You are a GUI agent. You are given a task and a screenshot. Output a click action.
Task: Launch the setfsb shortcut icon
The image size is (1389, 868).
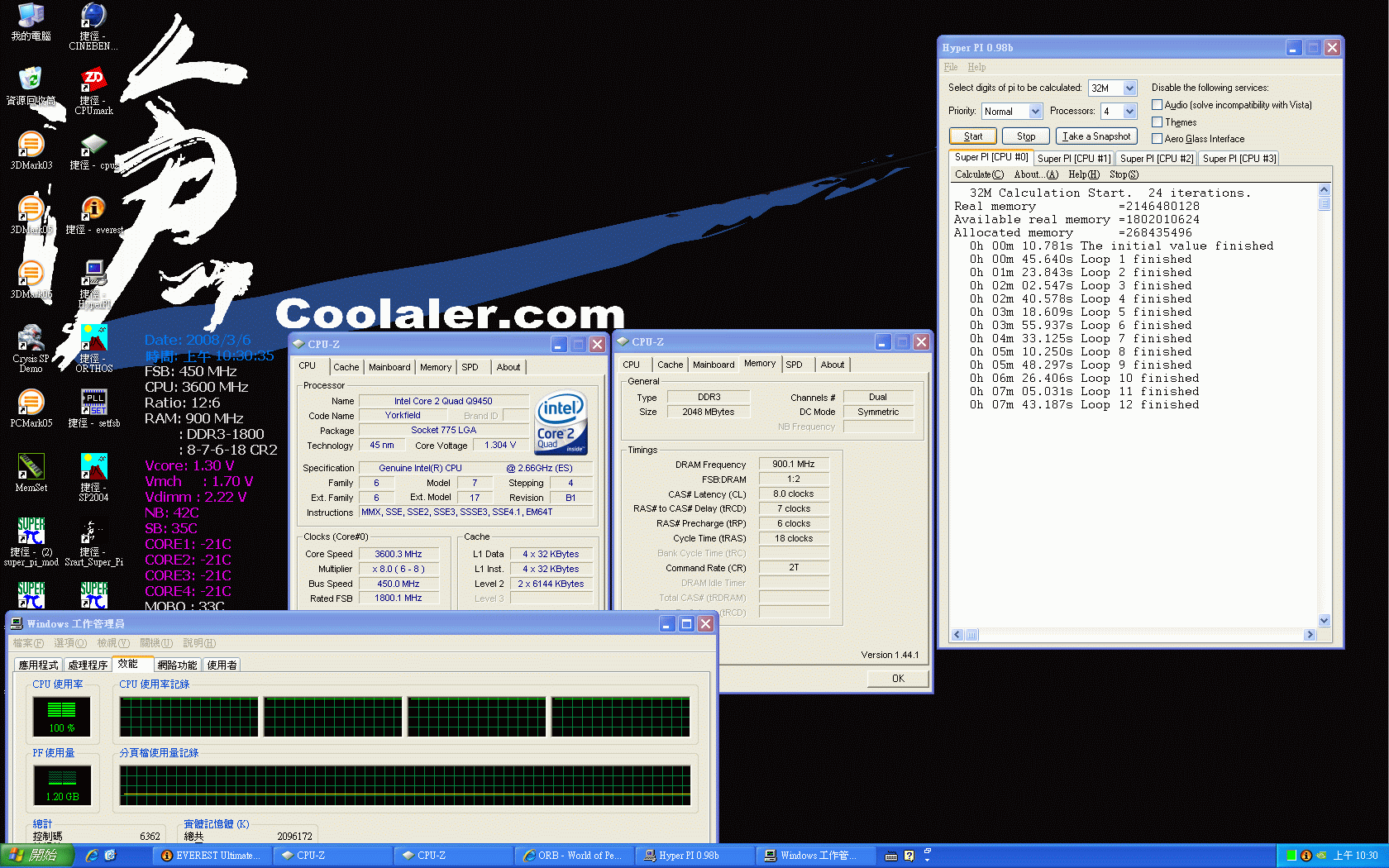[93, 408]
